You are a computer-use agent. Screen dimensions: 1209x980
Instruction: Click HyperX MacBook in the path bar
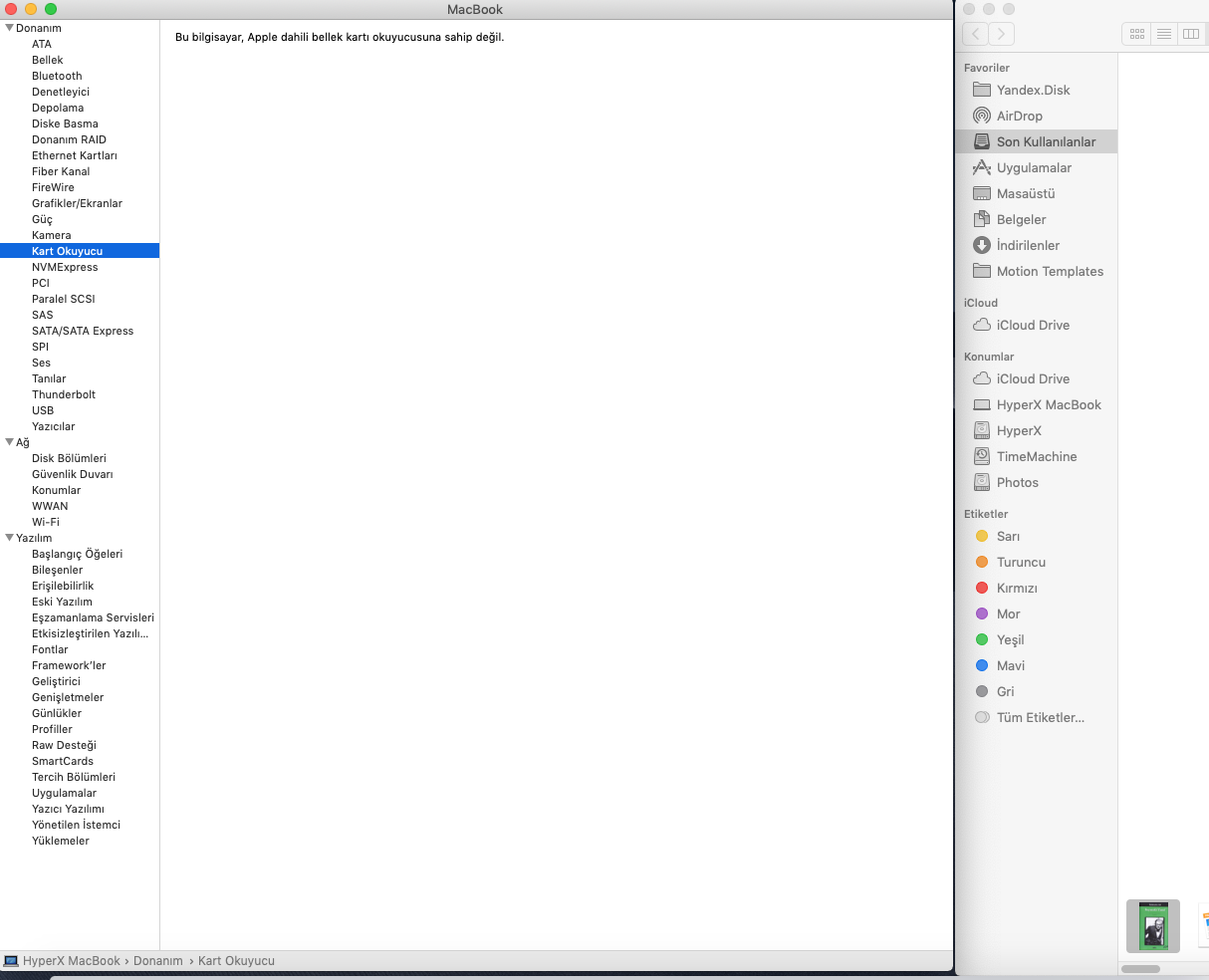click(72, 961)
